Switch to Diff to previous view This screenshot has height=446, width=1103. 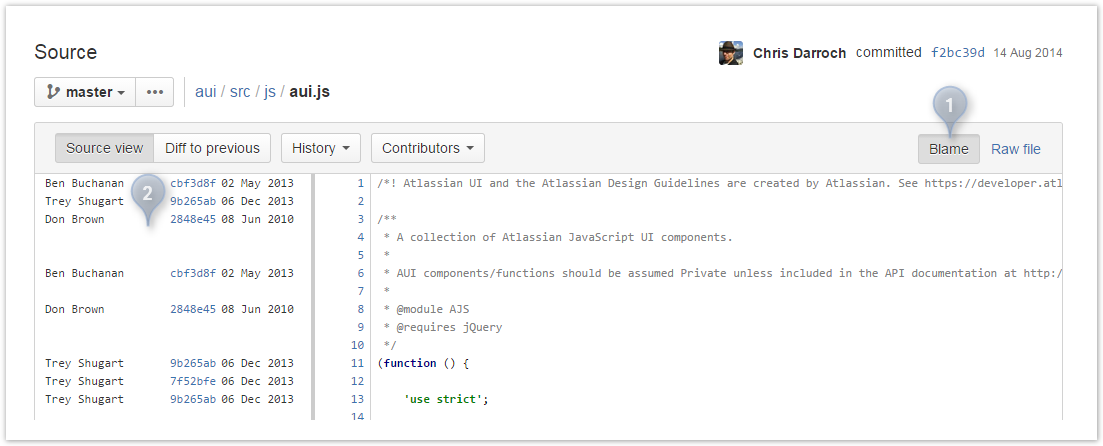[212, 148]
